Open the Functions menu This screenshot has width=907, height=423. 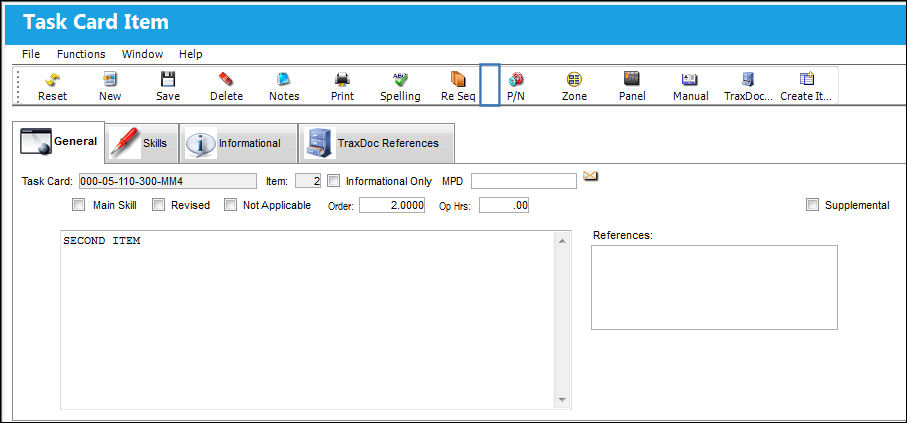click(x=81, y=54)
